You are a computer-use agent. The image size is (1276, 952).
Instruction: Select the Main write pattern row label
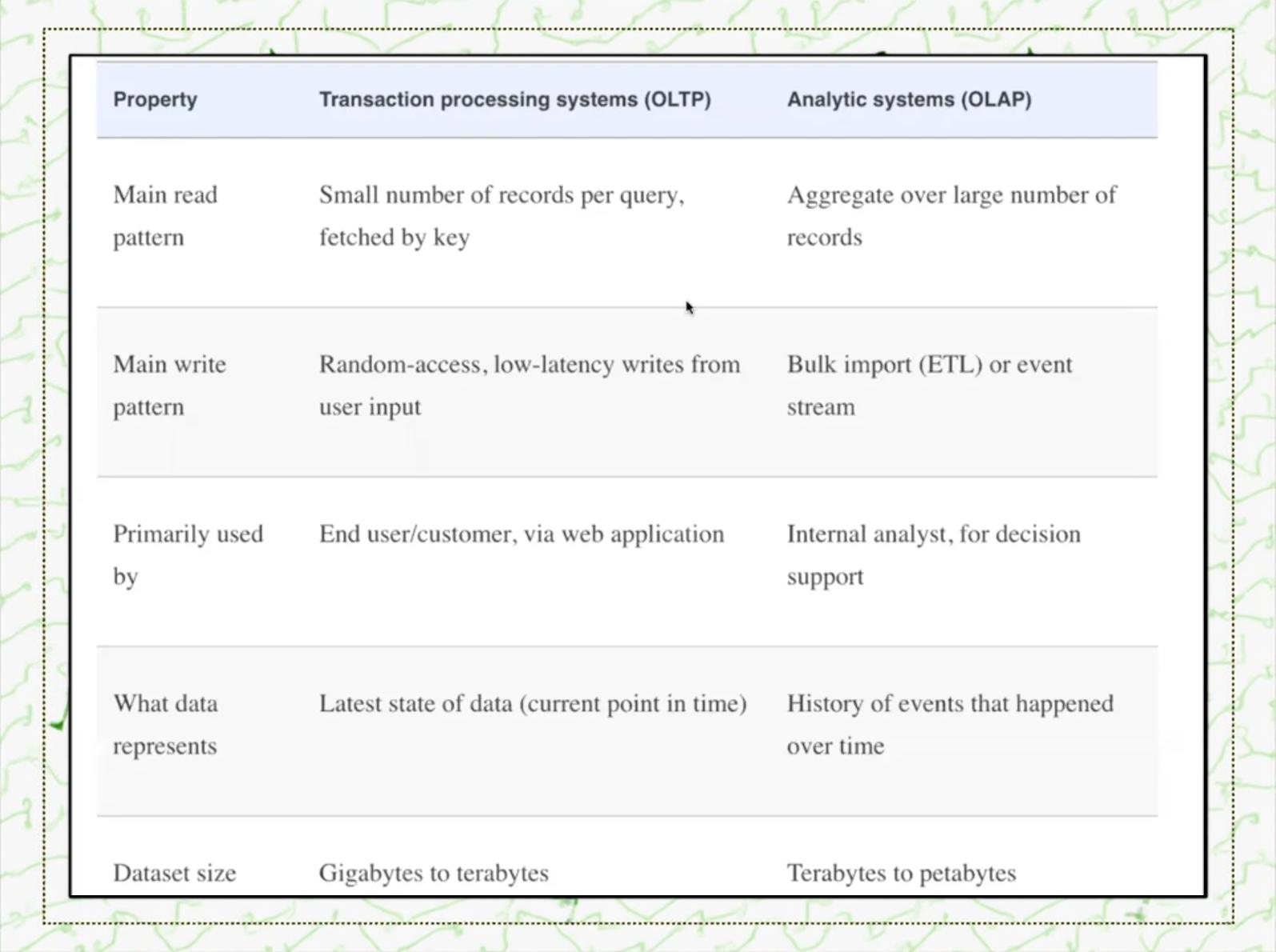[x=170, y=386]
